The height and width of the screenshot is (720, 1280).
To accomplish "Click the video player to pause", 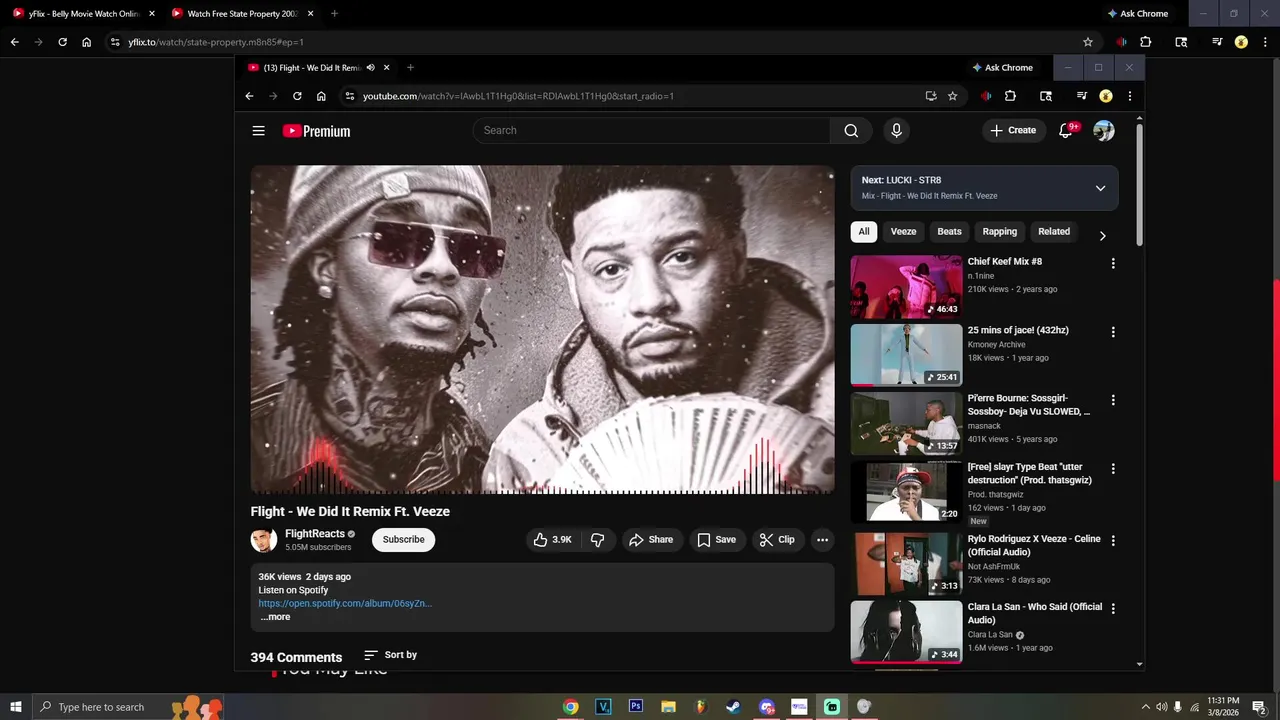I will click(542, 330).
